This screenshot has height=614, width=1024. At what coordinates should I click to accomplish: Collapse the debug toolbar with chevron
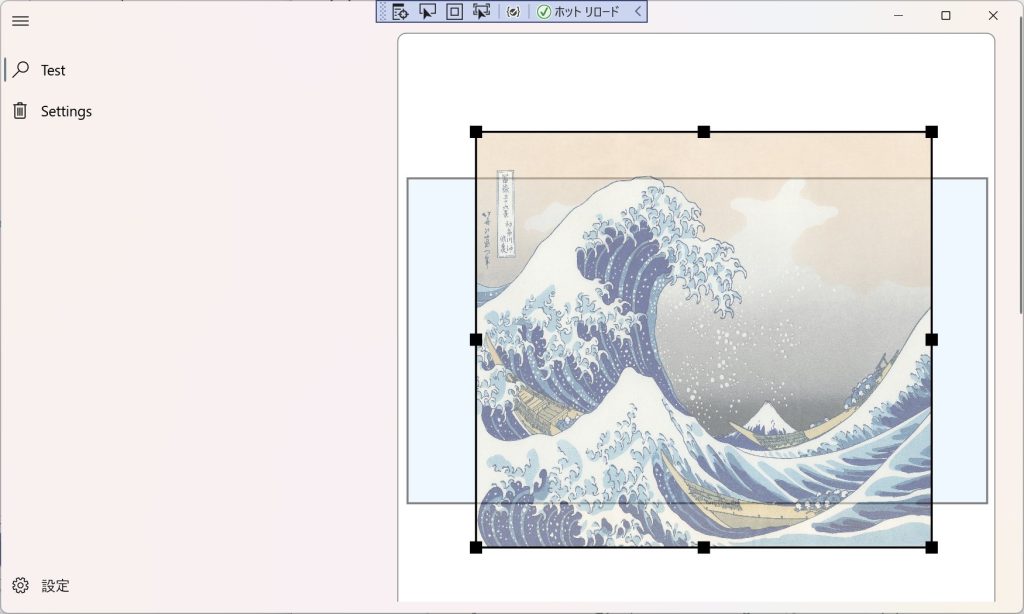click(x=637, y=11)
